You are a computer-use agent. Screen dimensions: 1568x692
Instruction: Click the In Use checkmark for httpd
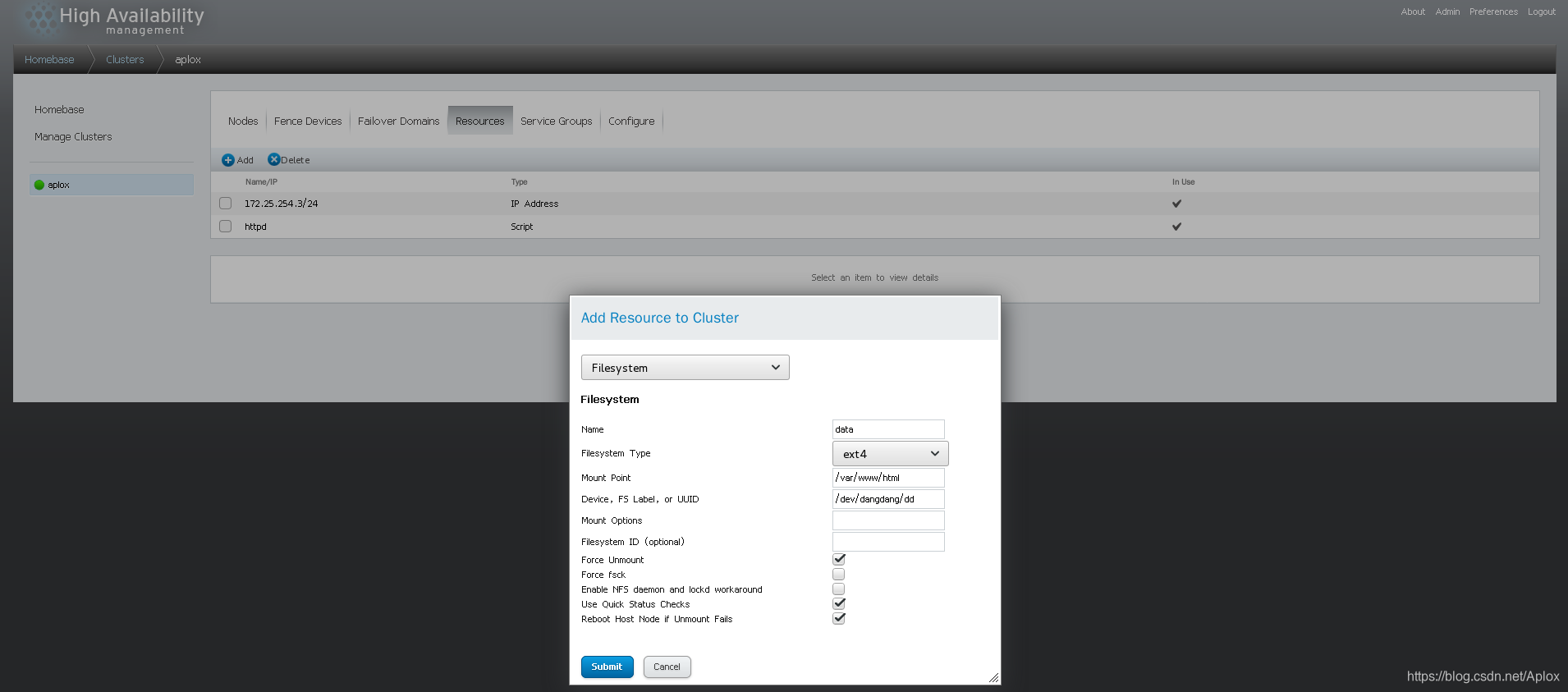[x=1176, y=227]
